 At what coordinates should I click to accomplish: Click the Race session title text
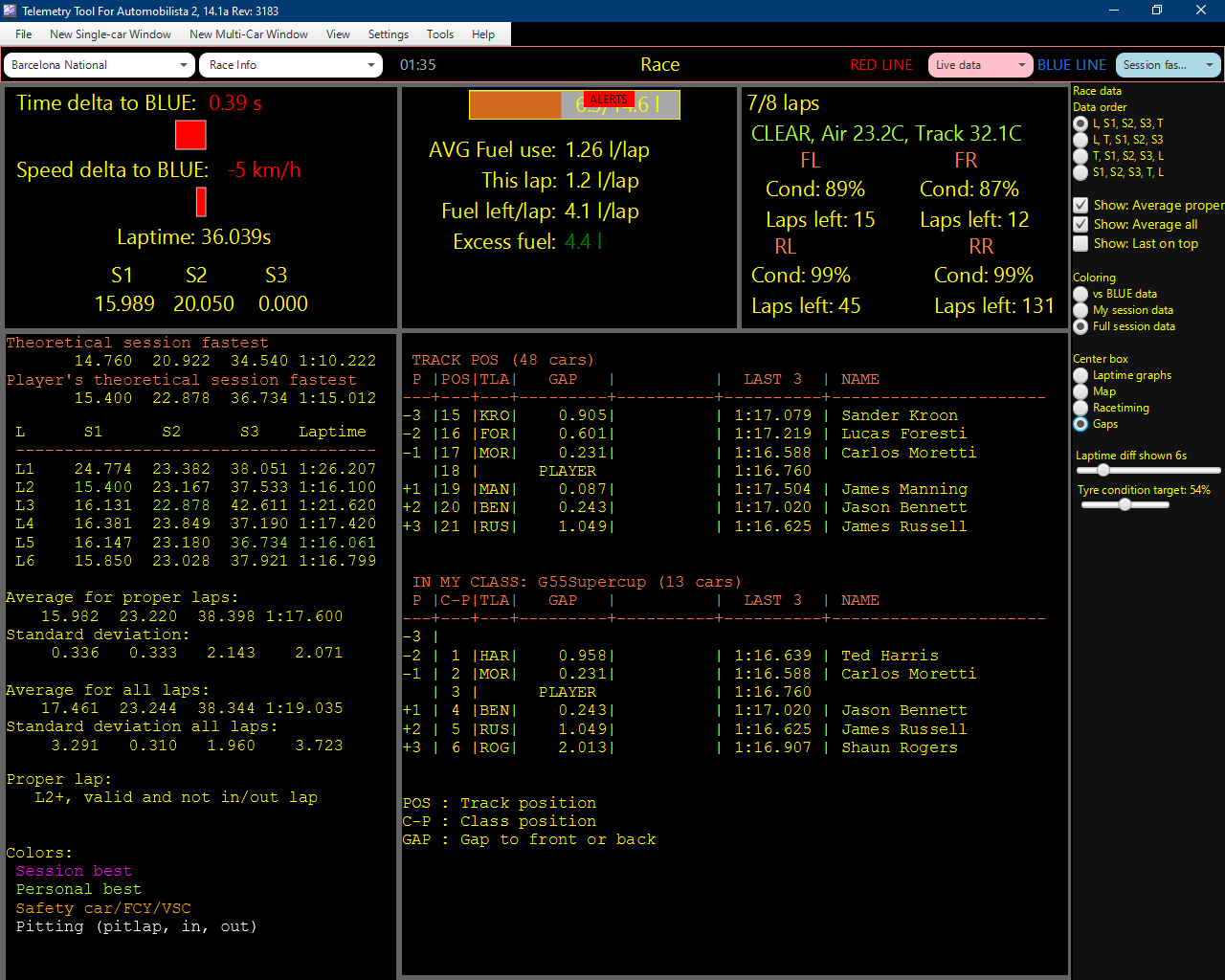(660, 64)
